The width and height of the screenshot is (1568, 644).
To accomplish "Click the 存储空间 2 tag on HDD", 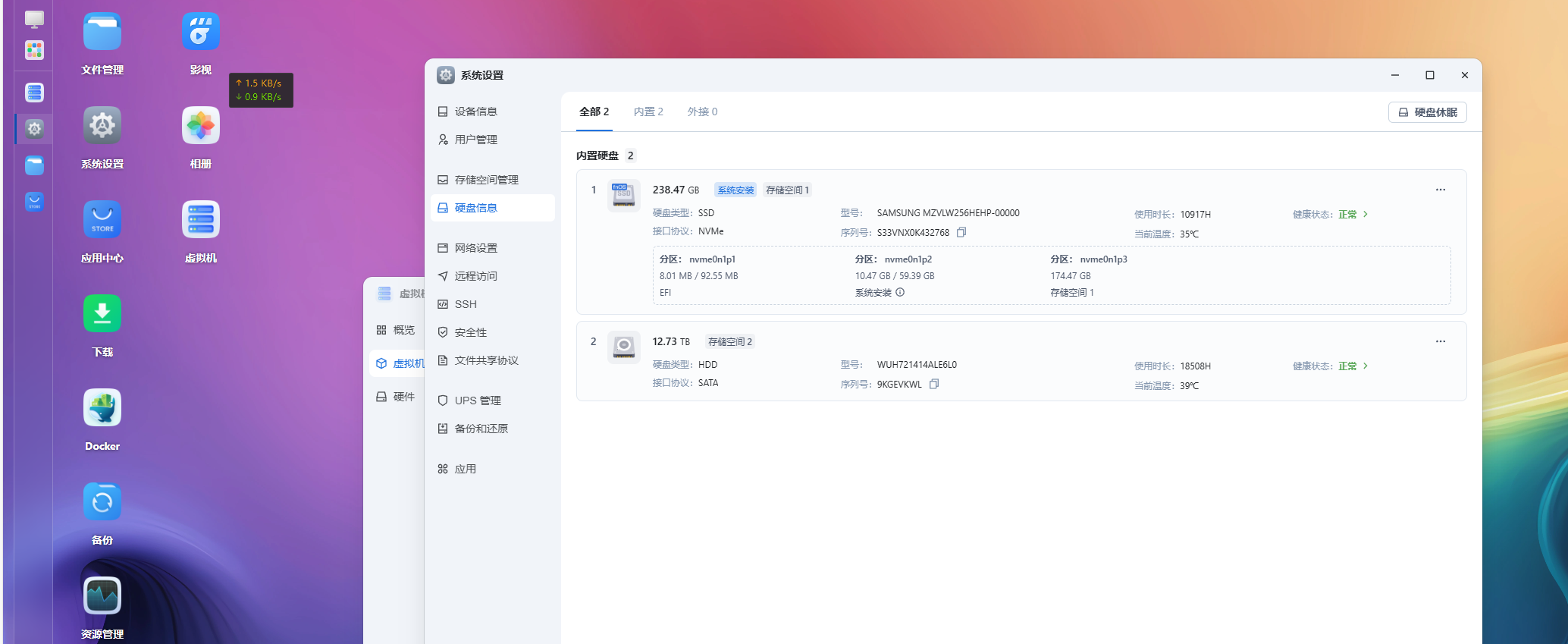I will click(729, 342).
